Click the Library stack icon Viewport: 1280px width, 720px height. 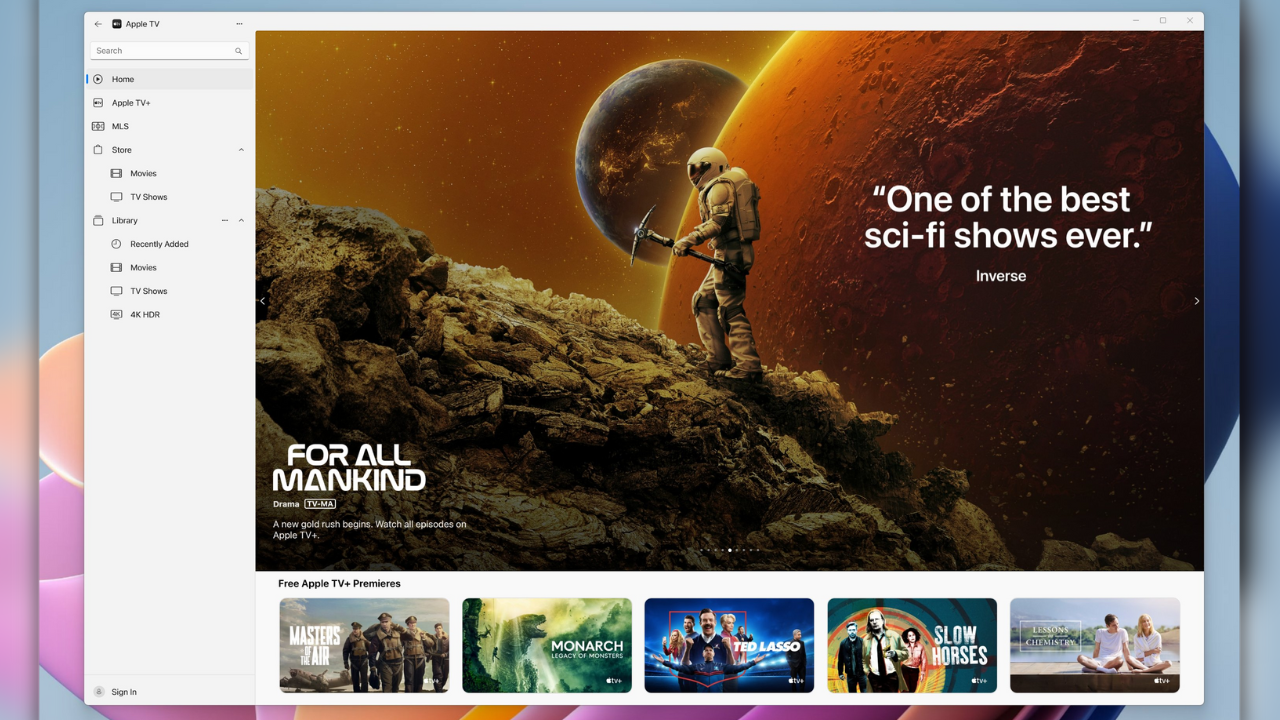pyautogui.click(x=98, y=220)
